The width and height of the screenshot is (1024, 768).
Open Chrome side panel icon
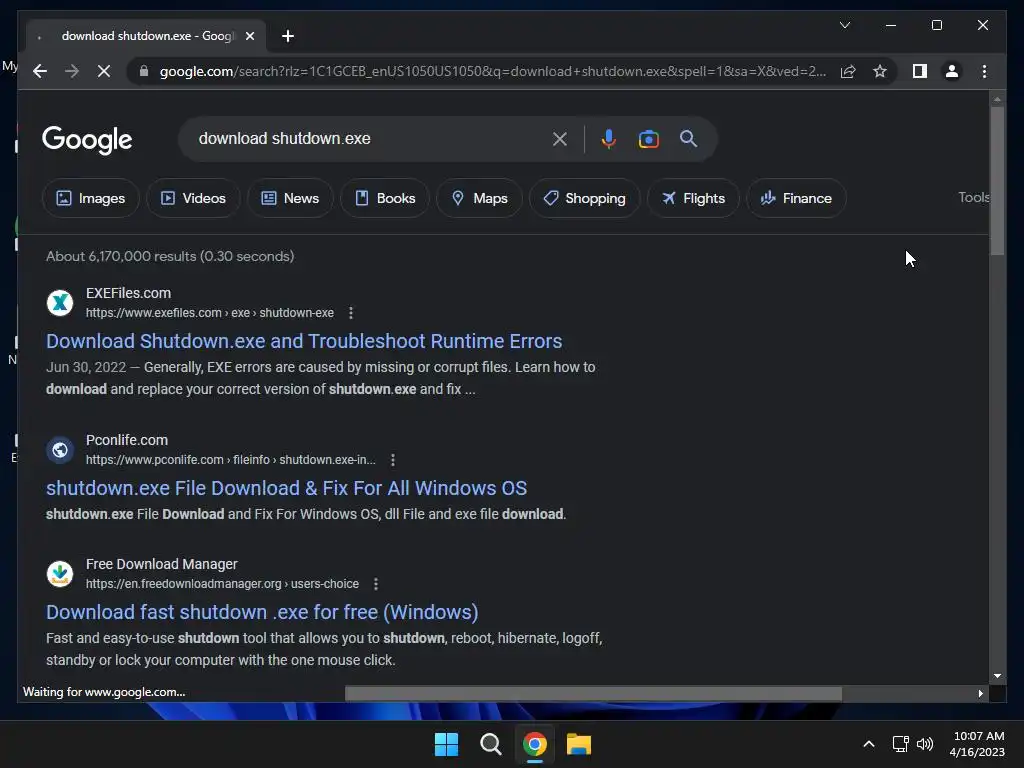(920, 71)
